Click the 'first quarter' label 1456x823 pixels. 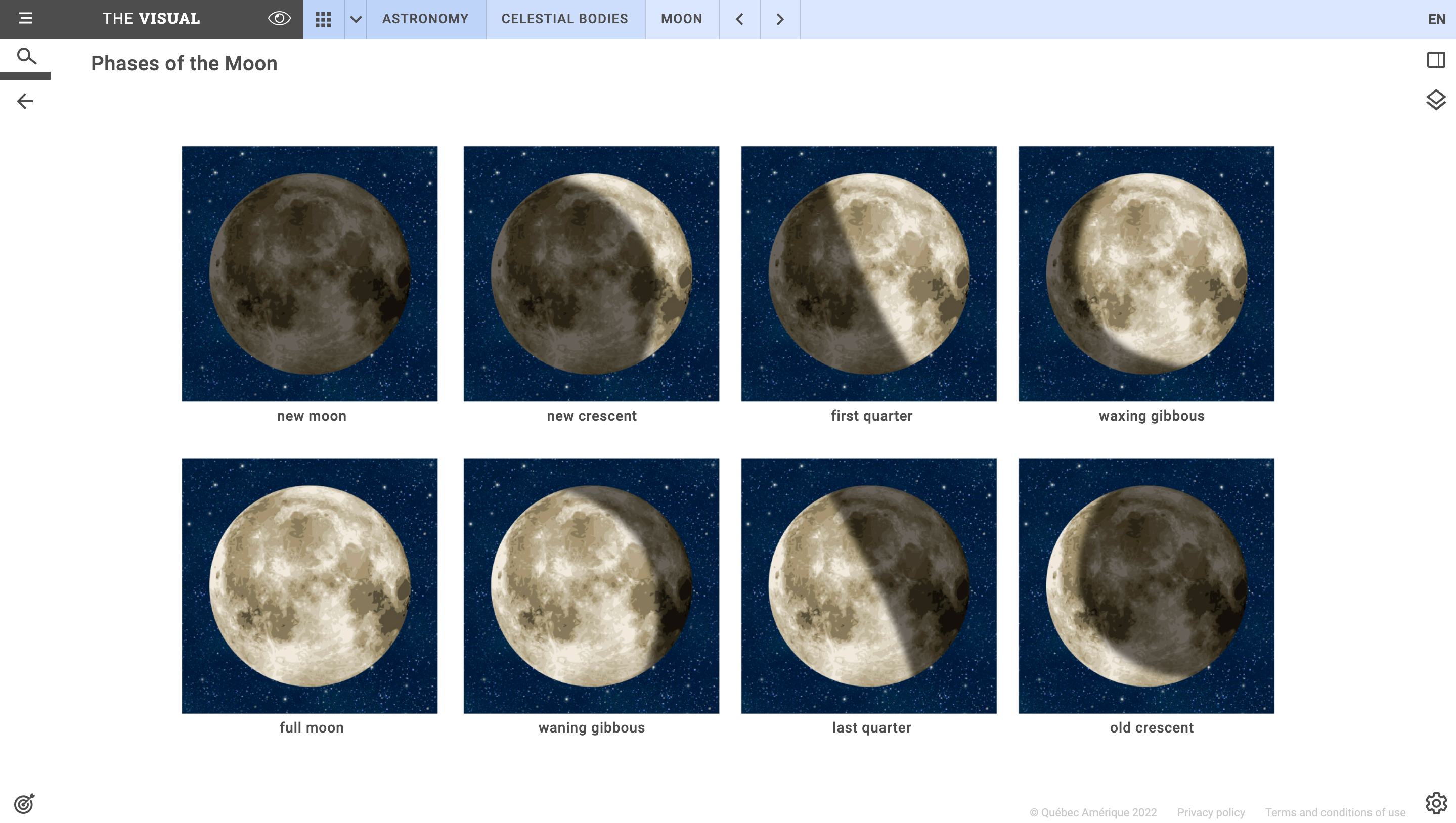click(x=871, y=416)
